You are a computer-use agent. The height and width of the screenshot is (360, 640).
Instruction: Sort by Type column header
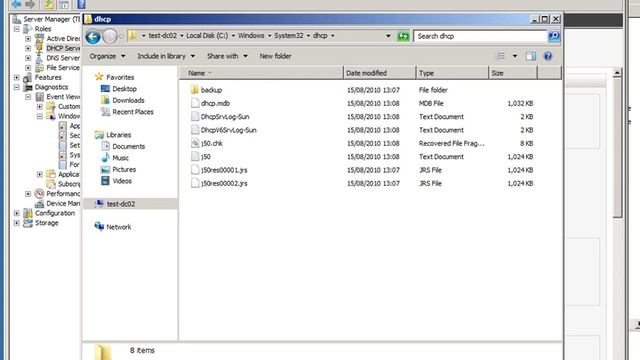tap(452, 73)
